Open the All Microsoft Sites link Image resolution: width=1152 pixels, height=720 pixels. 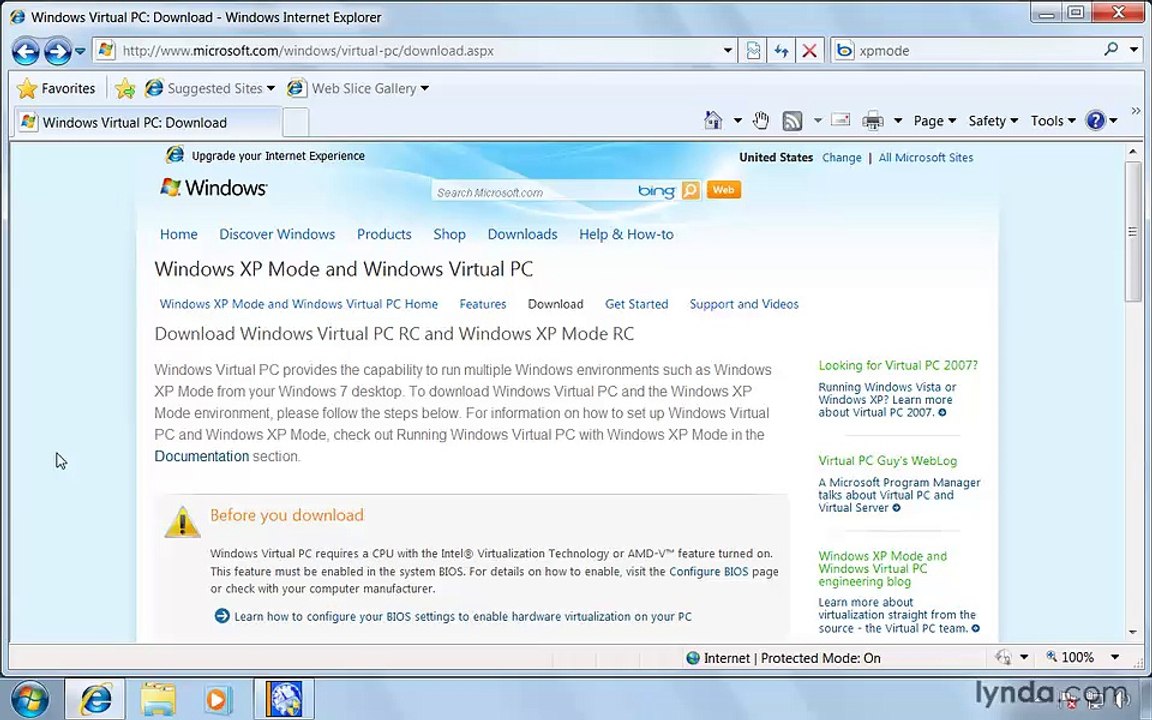(926, 157)
